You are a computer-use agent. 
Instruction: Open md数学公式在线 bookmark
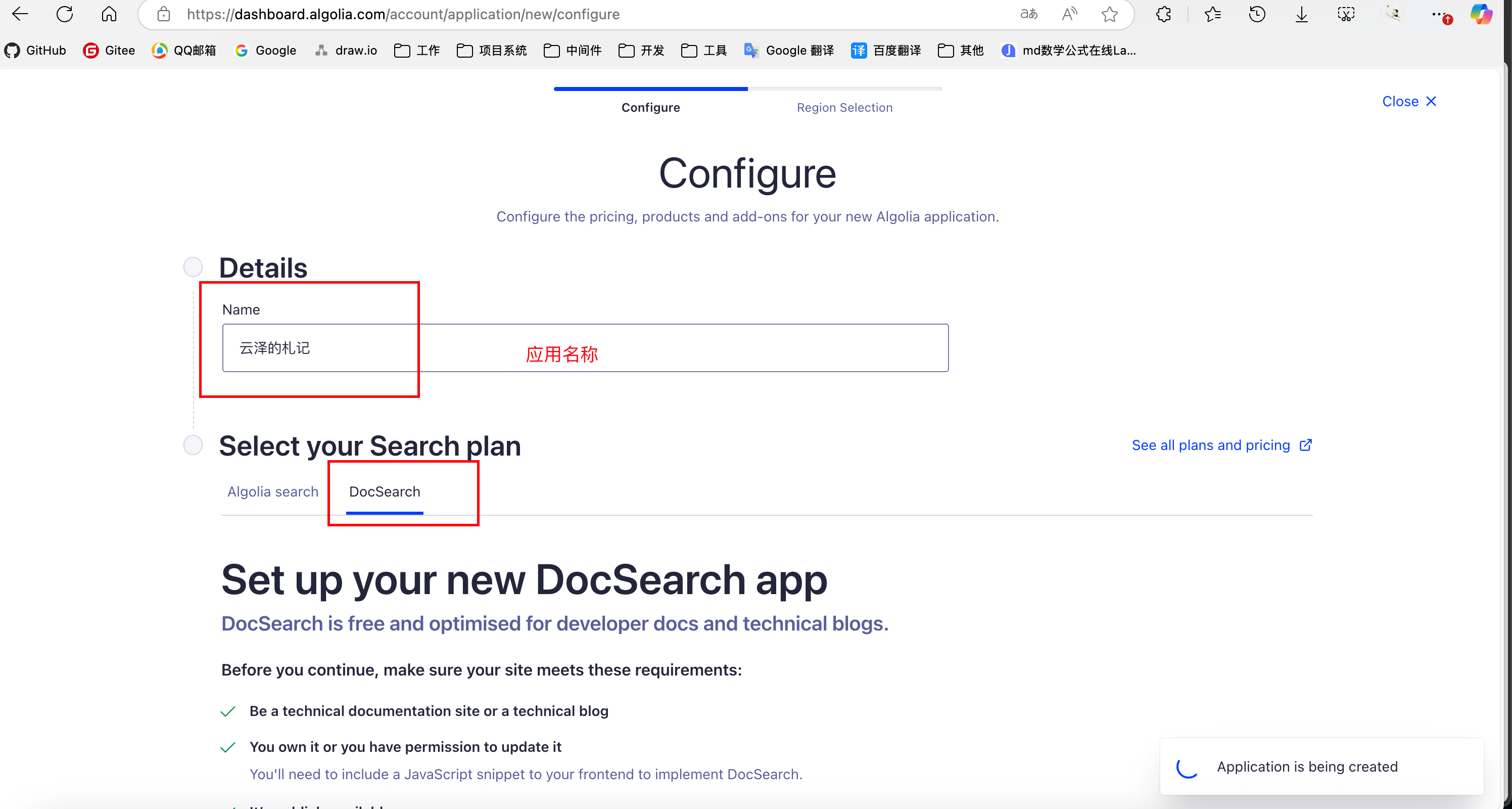[1068, 51]
